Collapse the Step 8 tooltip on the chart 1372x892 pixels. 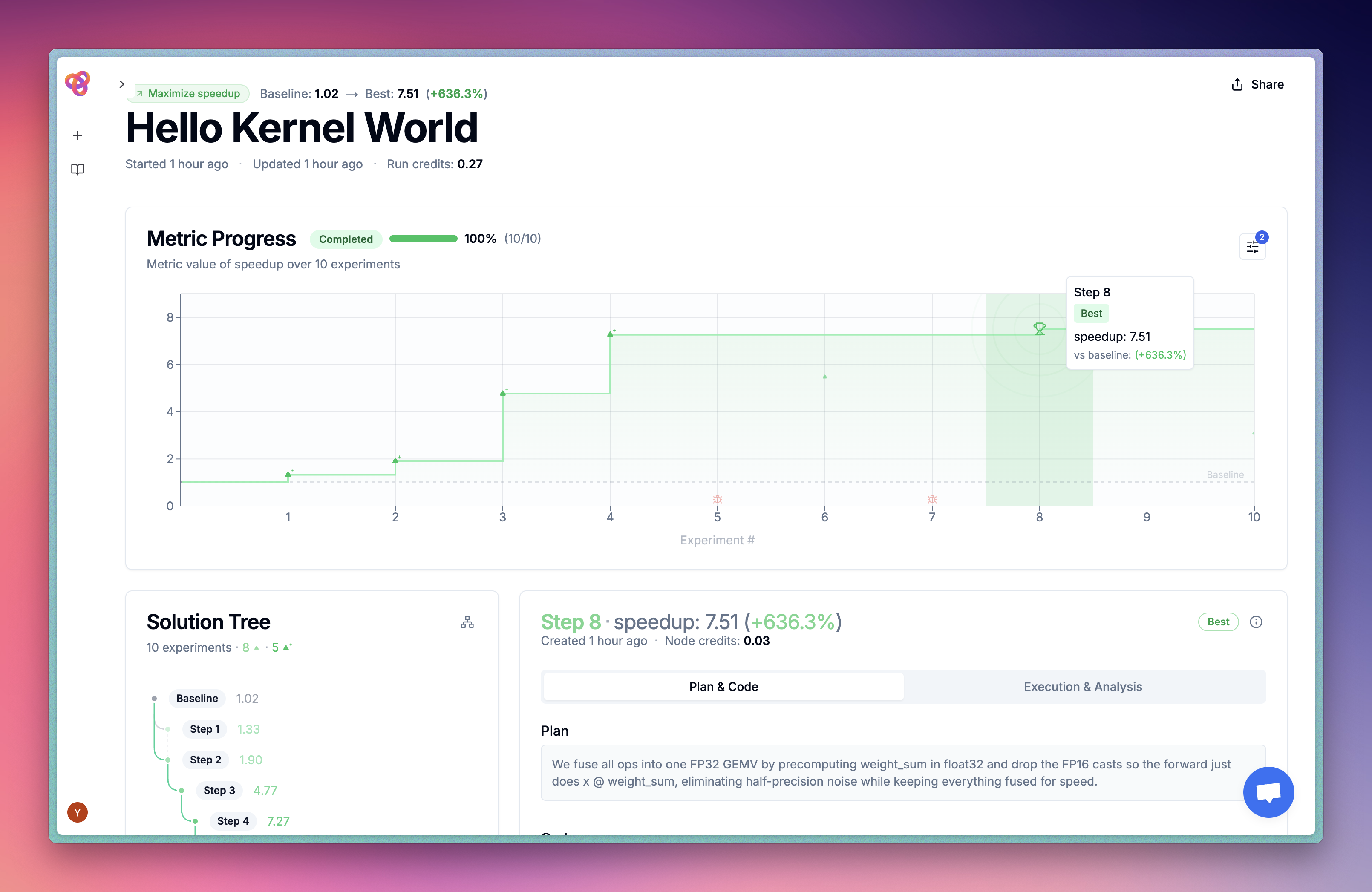(1130, 323)
